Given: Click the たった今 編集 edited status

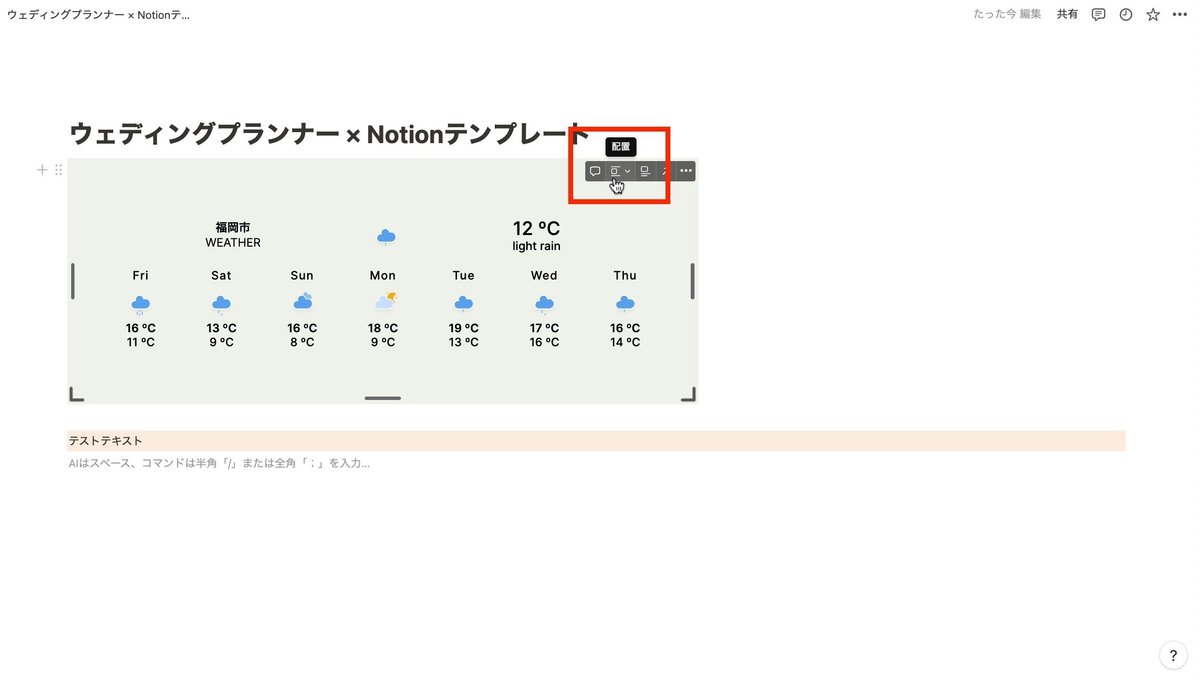Looking at the screenshot, I should [x=1007, y=14].
